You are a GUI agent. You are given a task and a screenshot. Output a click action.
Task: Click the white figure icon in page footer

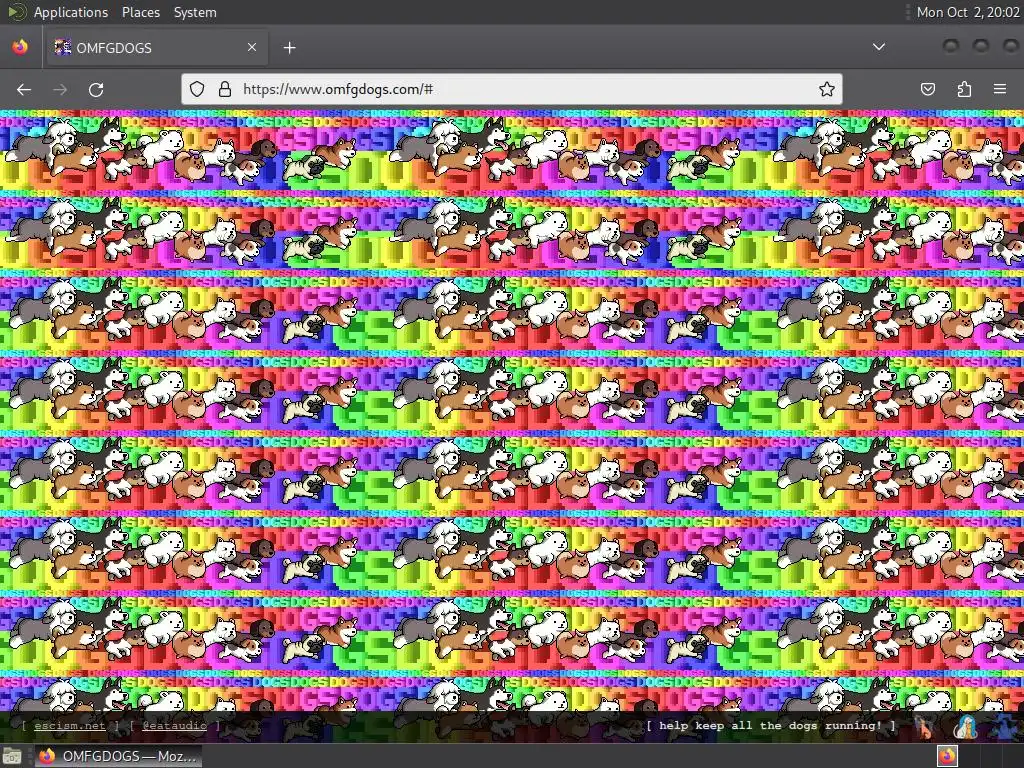pyautogui.click(x=966, y=726)
